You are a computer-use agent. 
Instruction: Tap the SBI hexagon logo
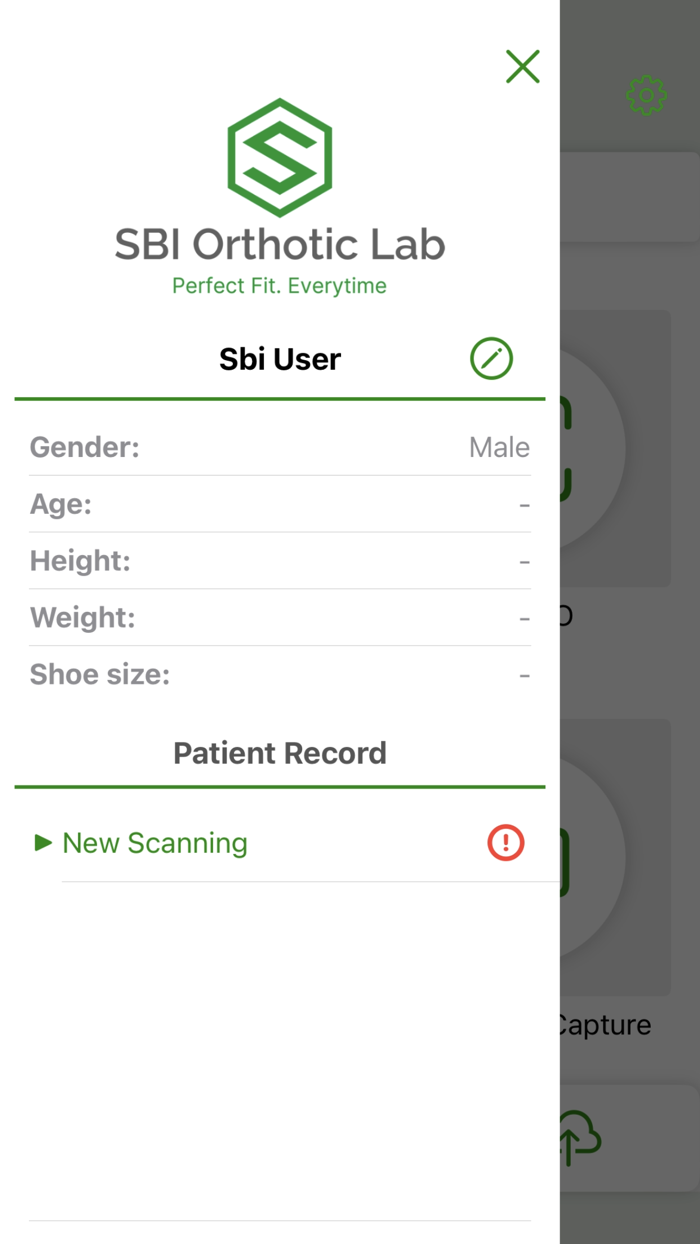[279, 157]
